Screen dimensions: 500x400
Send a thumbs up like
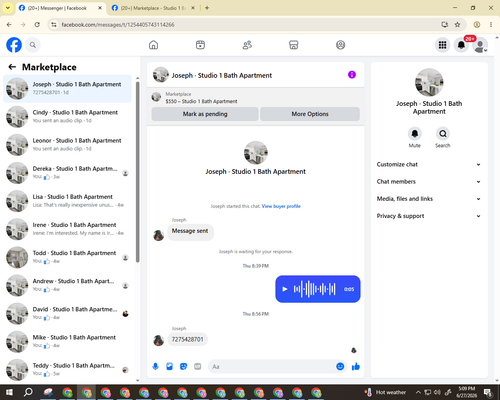(356, 367)
